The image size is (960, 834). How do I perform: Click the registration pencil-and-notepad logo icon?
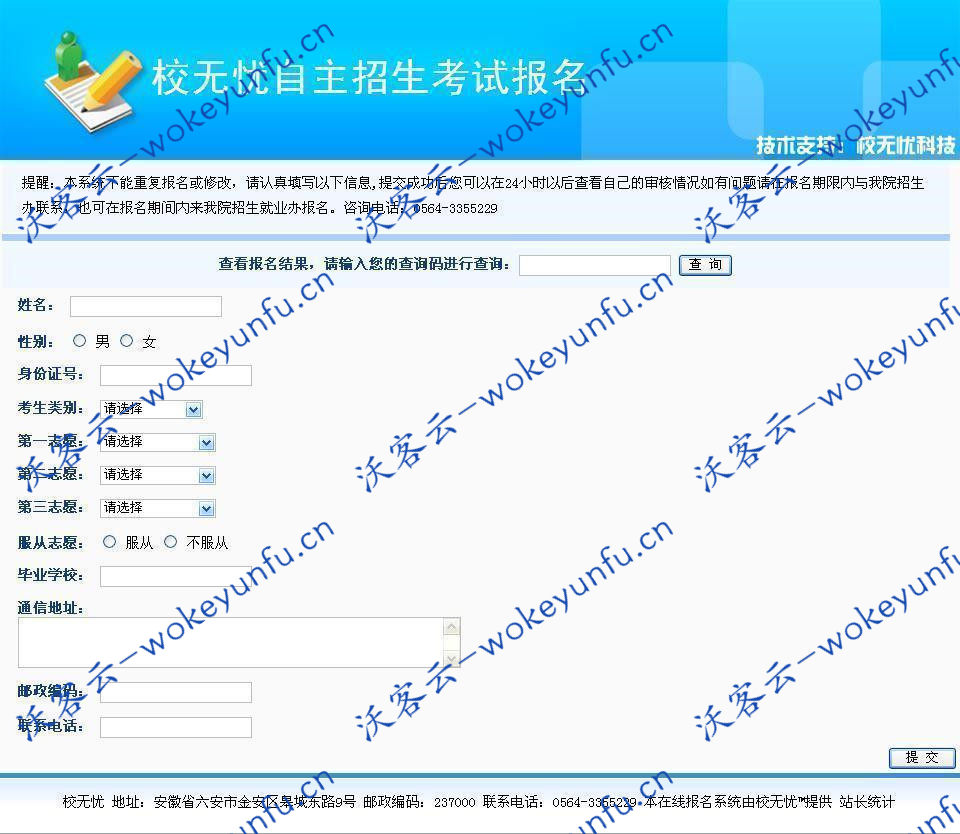click(92, 81)
